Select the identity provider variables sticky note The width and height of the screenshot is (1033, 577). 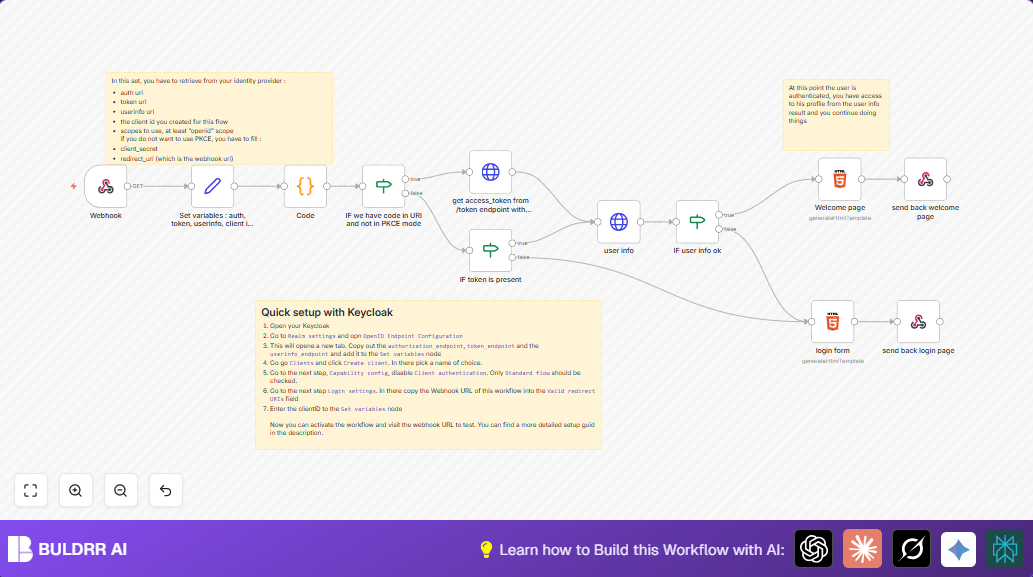[219, 118]
